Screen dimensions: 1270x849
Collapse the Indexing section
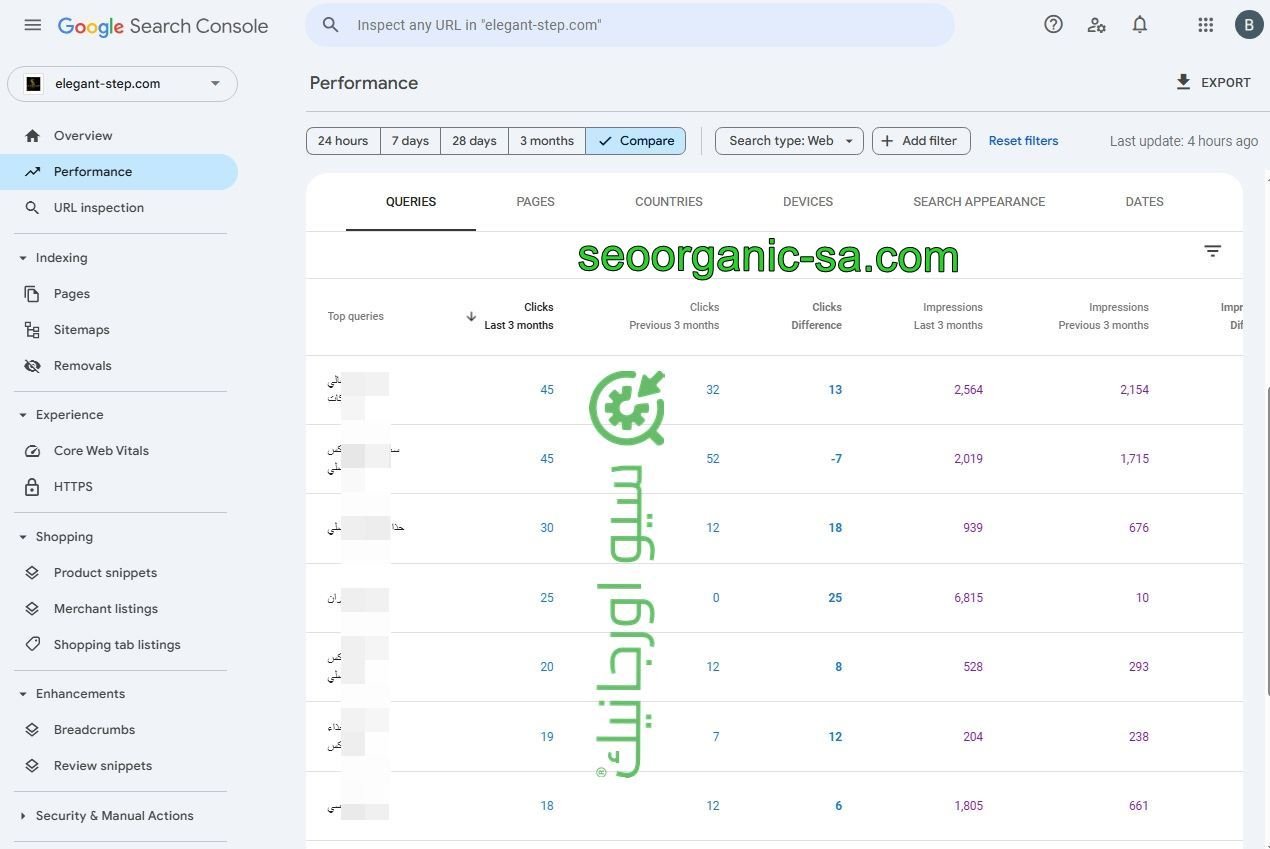point(23,258)
